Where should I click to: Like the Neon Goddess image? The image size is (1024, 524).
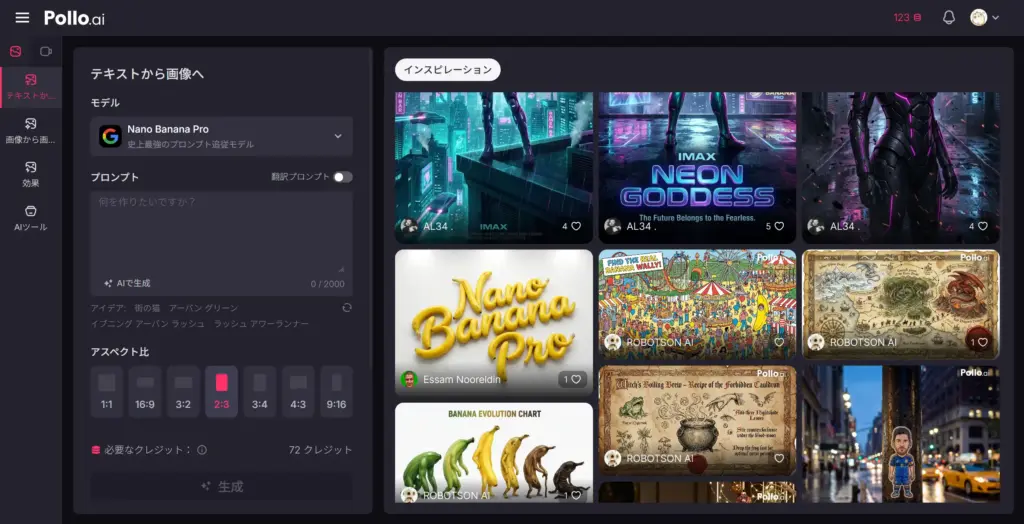point(779,227)
